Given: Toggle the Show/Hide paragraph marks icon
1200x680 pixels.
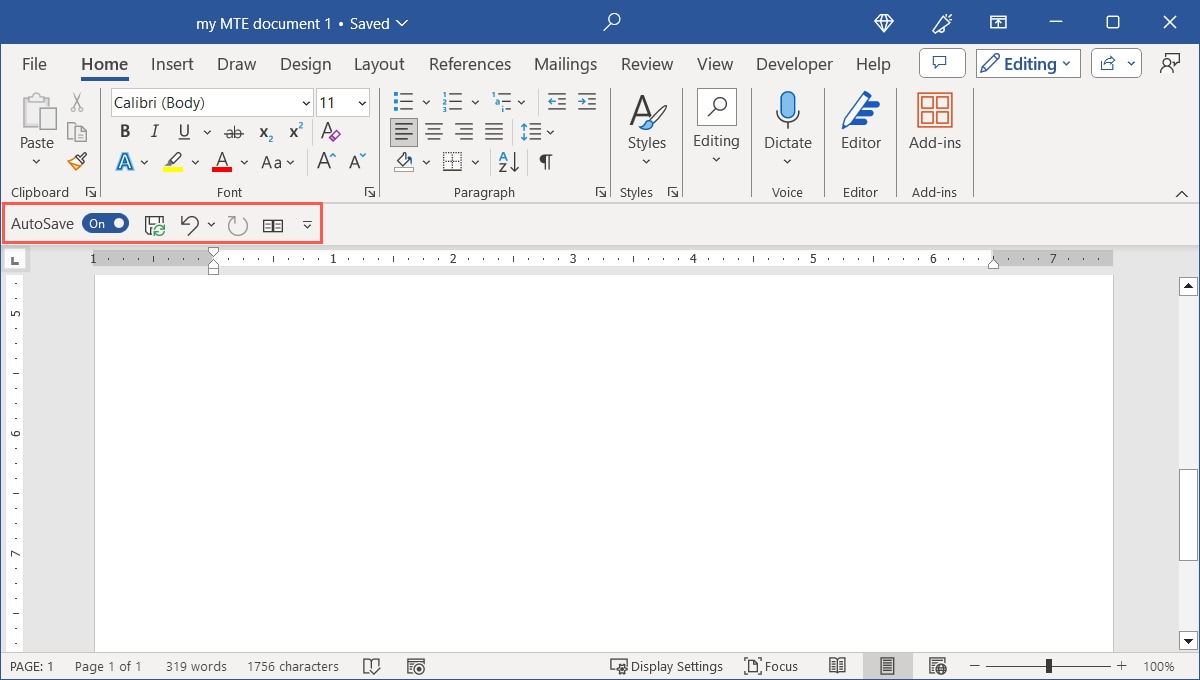Looking at the screenshot, I should [545, 161].
